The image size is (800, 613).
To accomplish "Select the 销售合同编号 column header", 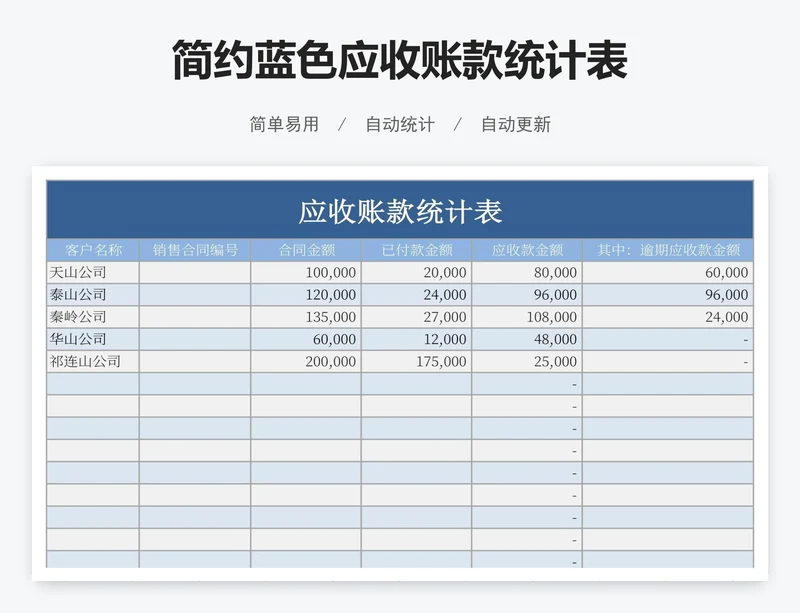I will pos(195,250).
